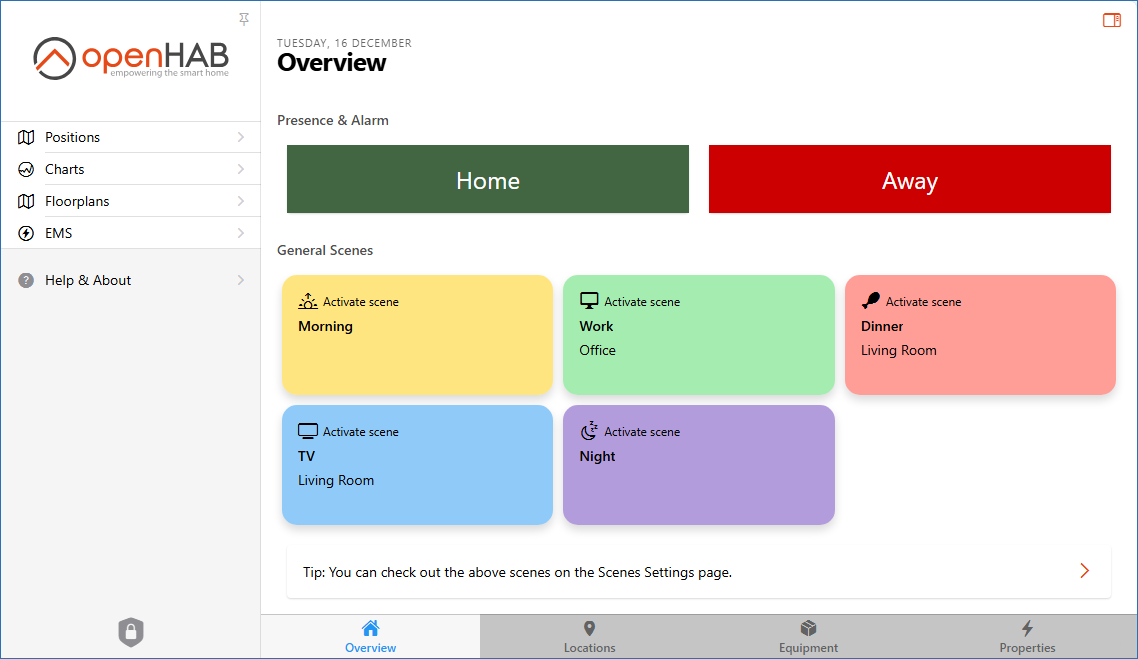The height and width of the screenshot is (659, 1138).
Task: Expand the Floorplans sidebar entry
Action: tap(241, 200)
